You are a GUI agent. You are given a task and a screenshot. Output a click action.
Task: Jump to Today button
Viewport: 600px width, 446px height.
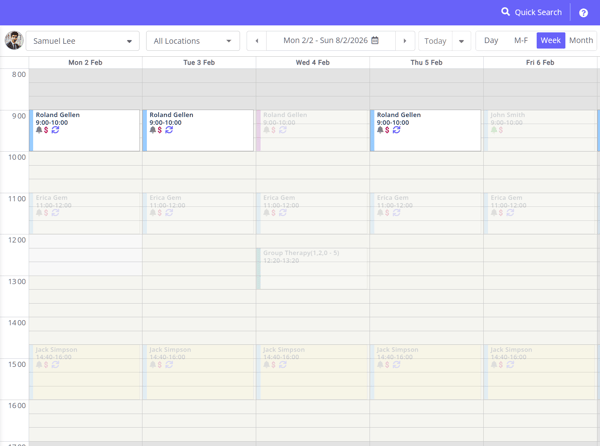point(435,41)
